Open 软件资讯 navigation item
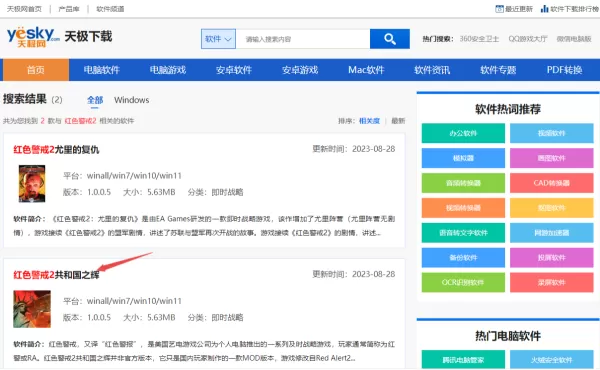Screen dimensions: 600x370 (432, 70)
